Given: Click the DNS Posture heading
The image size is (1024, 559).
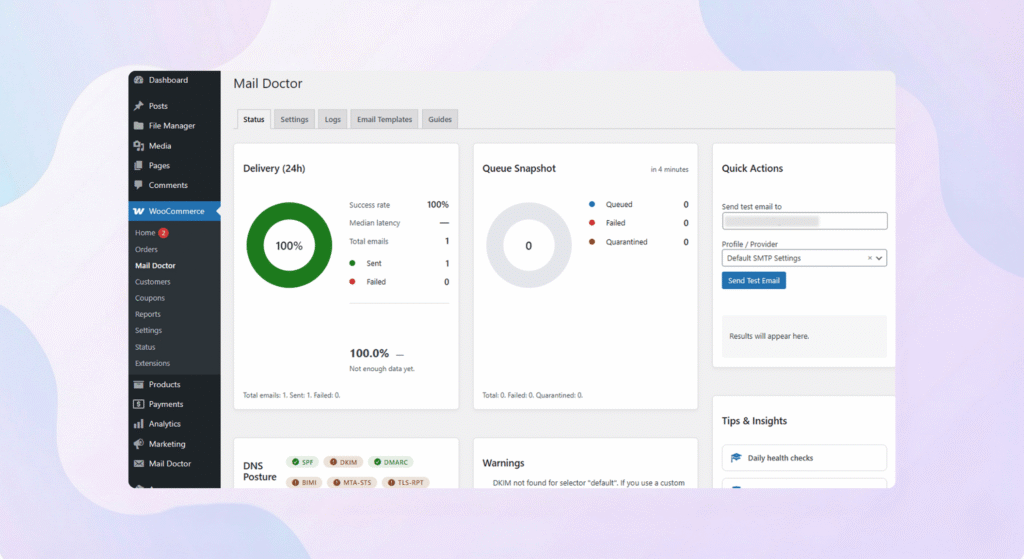Looking at the screenshot, I should click(259, 471).
